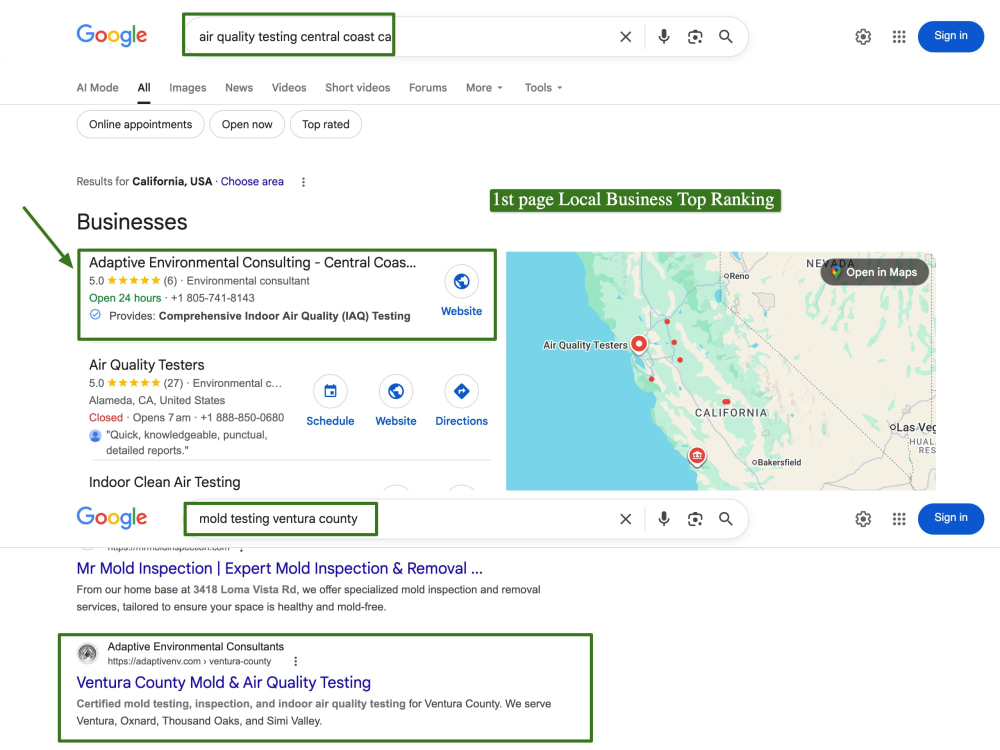1000x750 pixels.
Task: Open Adaptive Environmental Consulting business listing
Action: pyautogui.click(x=253, y=262)
